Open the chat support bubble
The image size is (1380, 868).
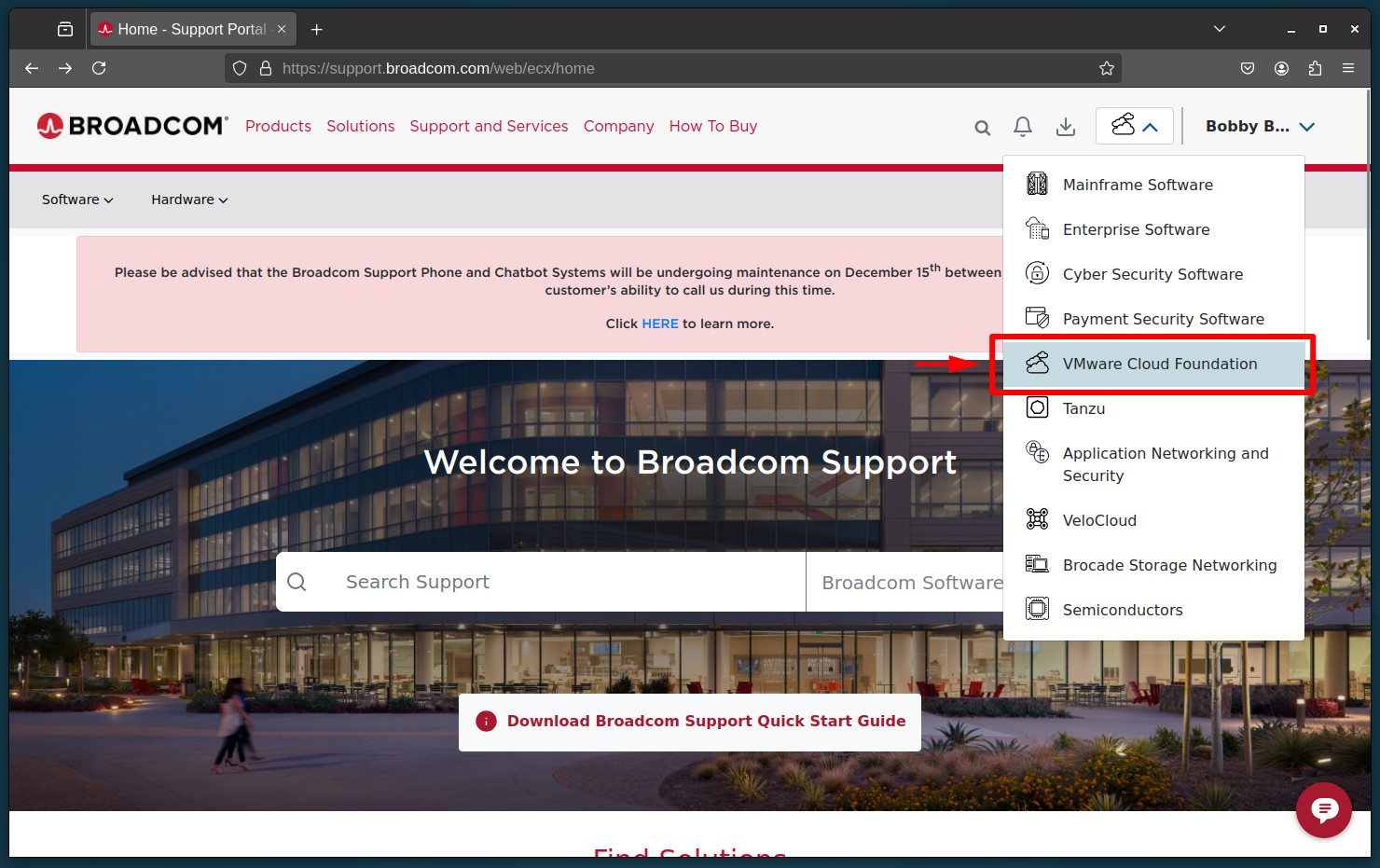tap(1323, 810)
